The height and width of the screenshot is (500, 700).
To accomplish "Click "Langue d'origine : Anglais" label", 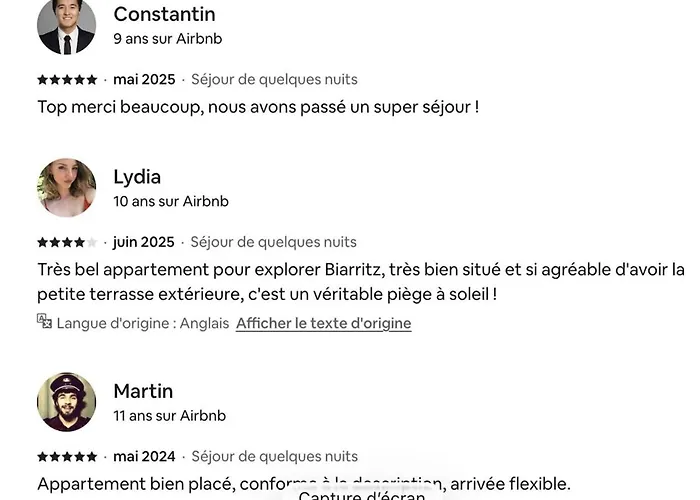I will point(143,323).
